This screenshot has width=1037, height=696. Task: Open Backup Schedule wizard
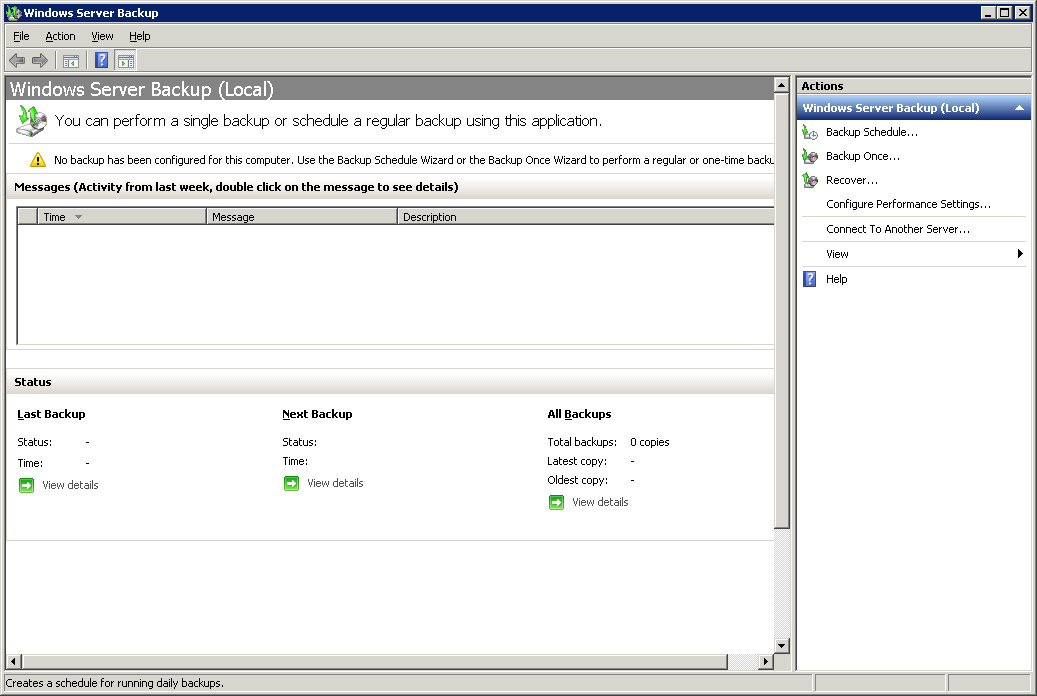click(x=872, y=132)
